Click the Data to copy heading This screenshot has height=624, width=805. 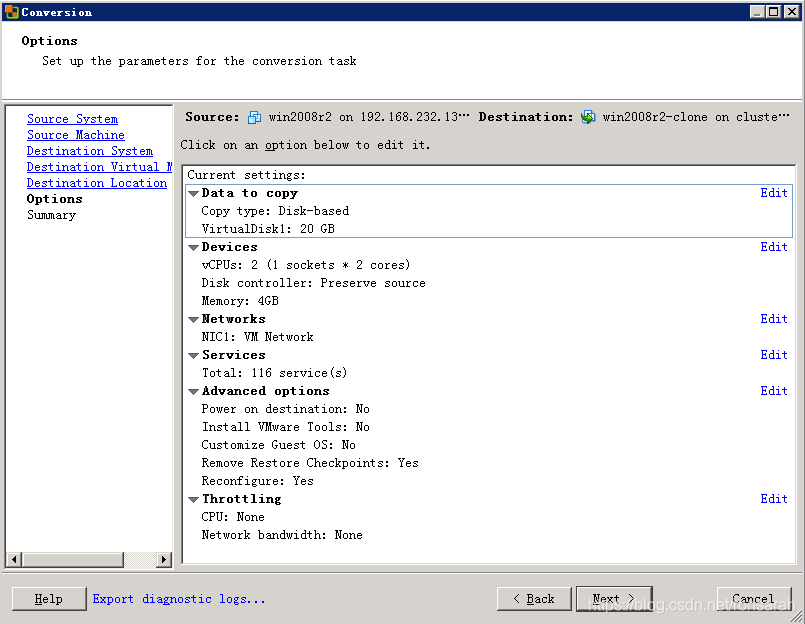pos(250,193)
